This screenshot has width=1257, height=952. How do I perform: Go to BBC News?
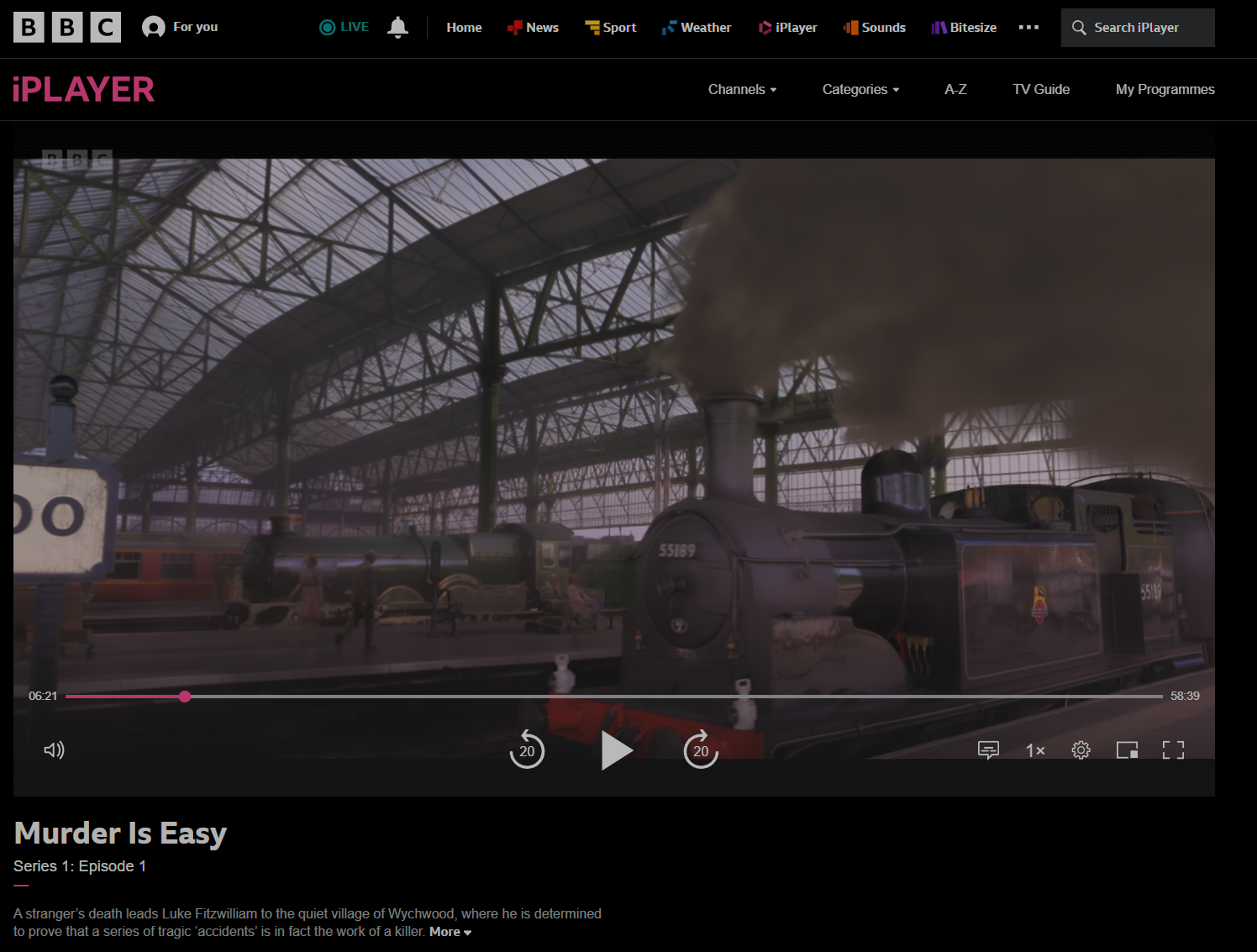click(533, 28)
